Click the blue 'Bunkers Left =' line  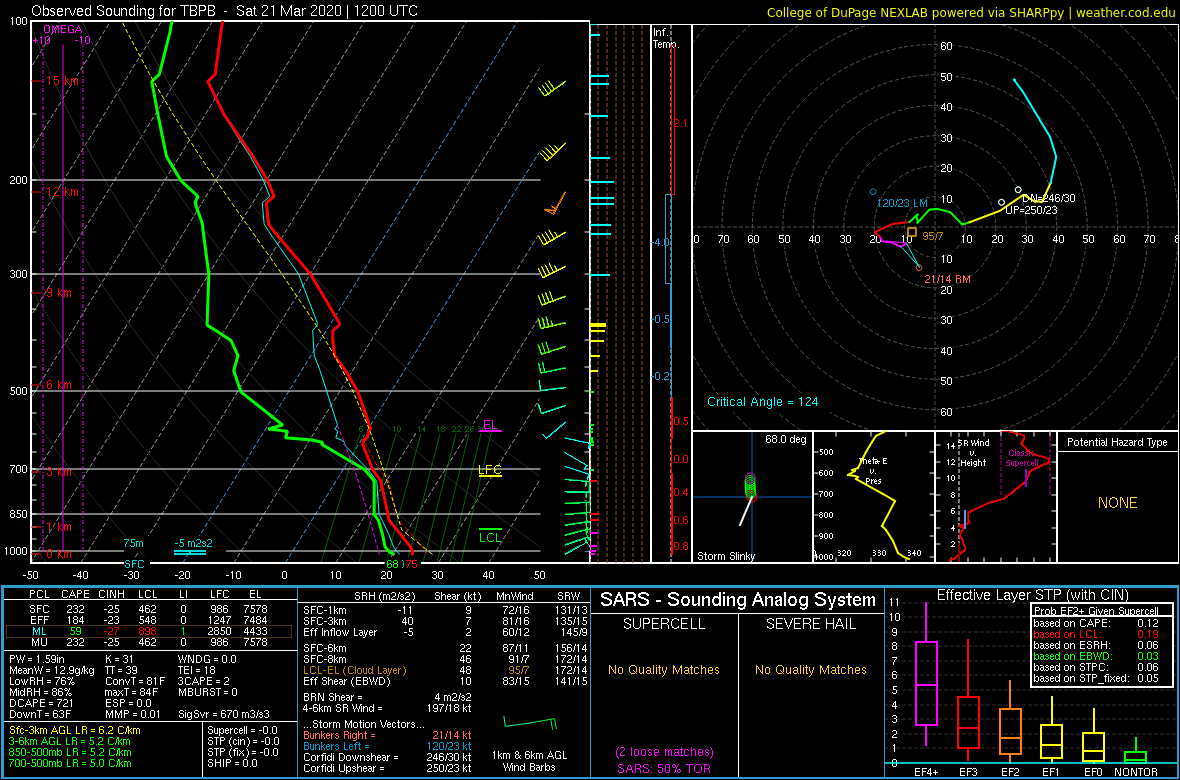click(339, 746)
